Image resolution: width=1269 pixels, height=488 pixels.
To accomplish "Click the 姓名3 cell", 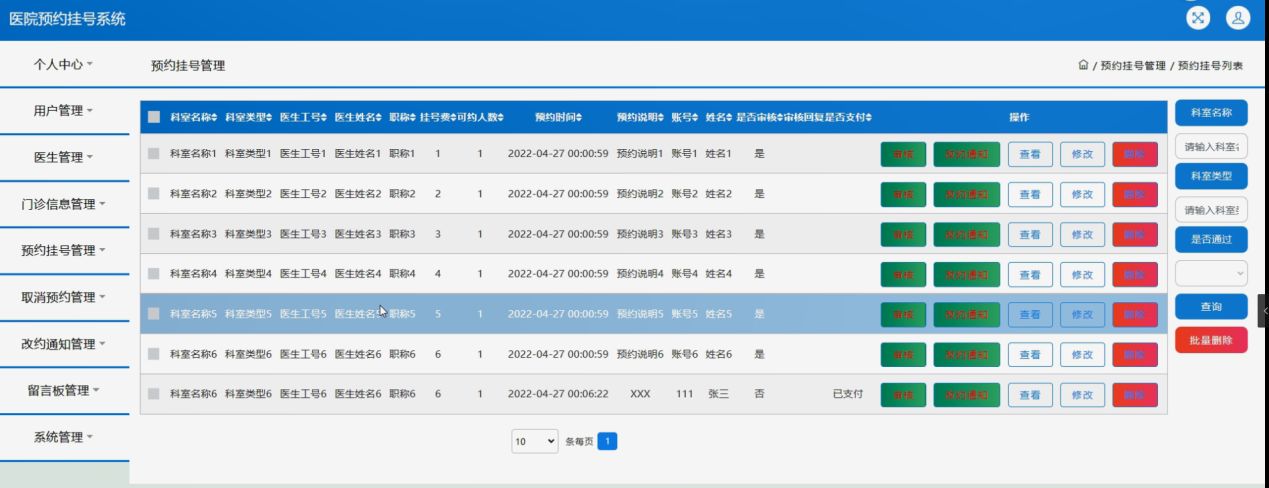I will [x=719, y=234].
